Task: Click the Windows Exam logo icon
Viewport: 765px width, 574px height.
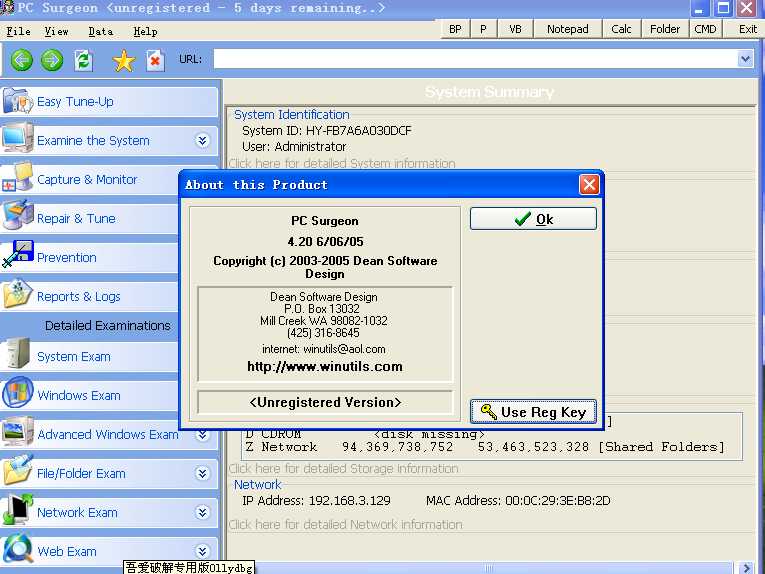Action: click(x=18, y=393)
